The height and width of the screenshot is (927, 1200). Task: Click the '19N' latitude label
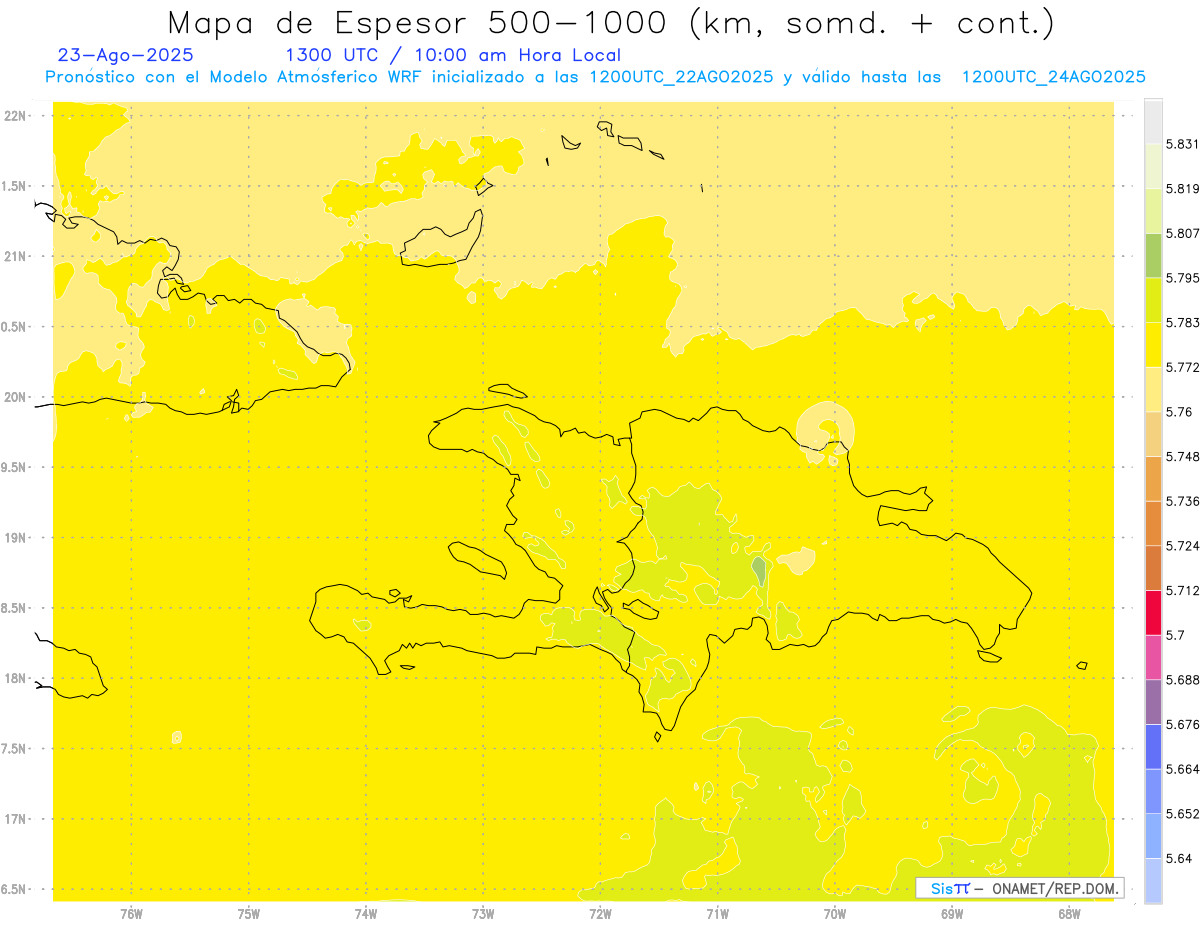(x=15, y=537)
